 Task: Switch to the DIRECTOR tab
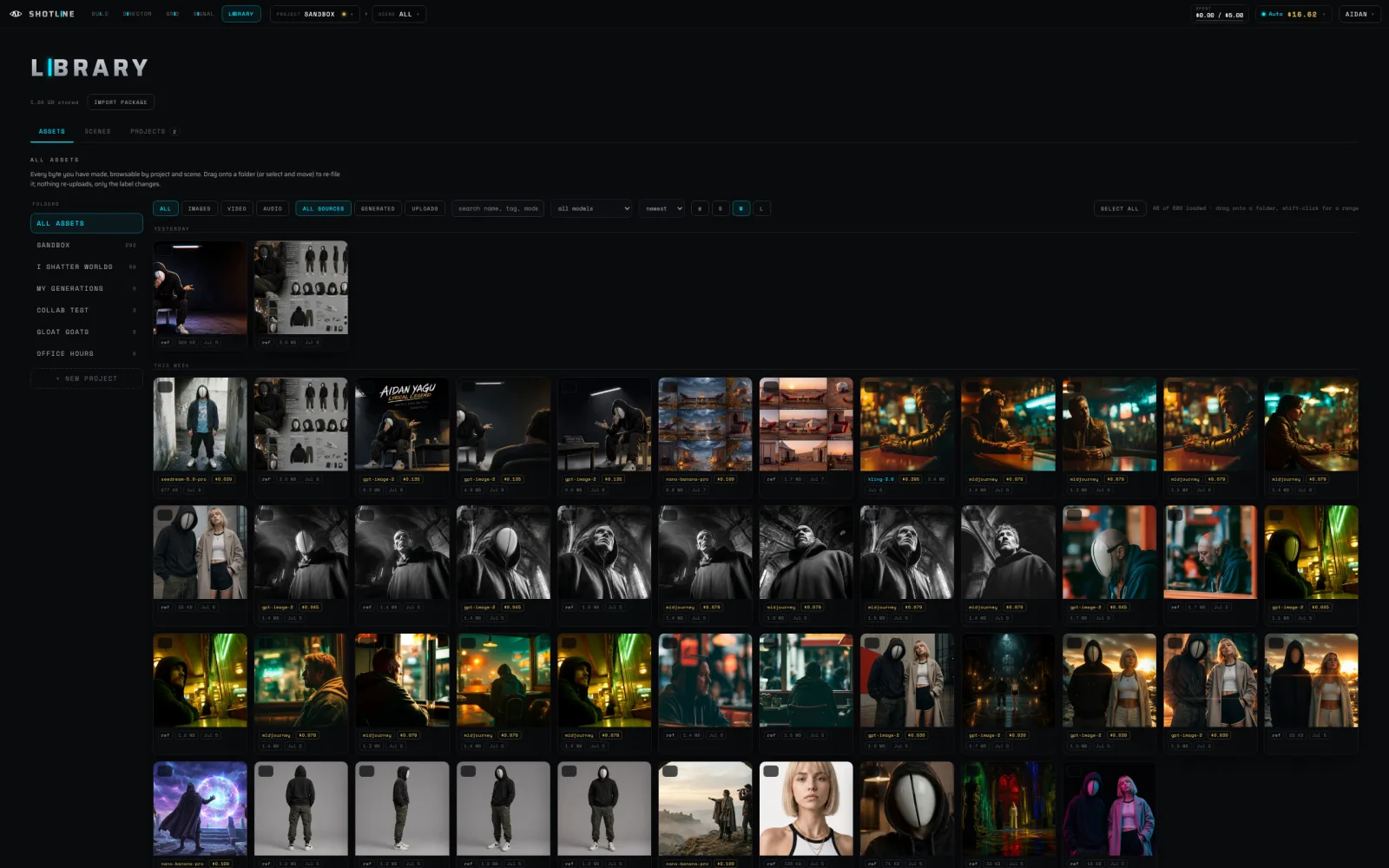pos(137,14)
